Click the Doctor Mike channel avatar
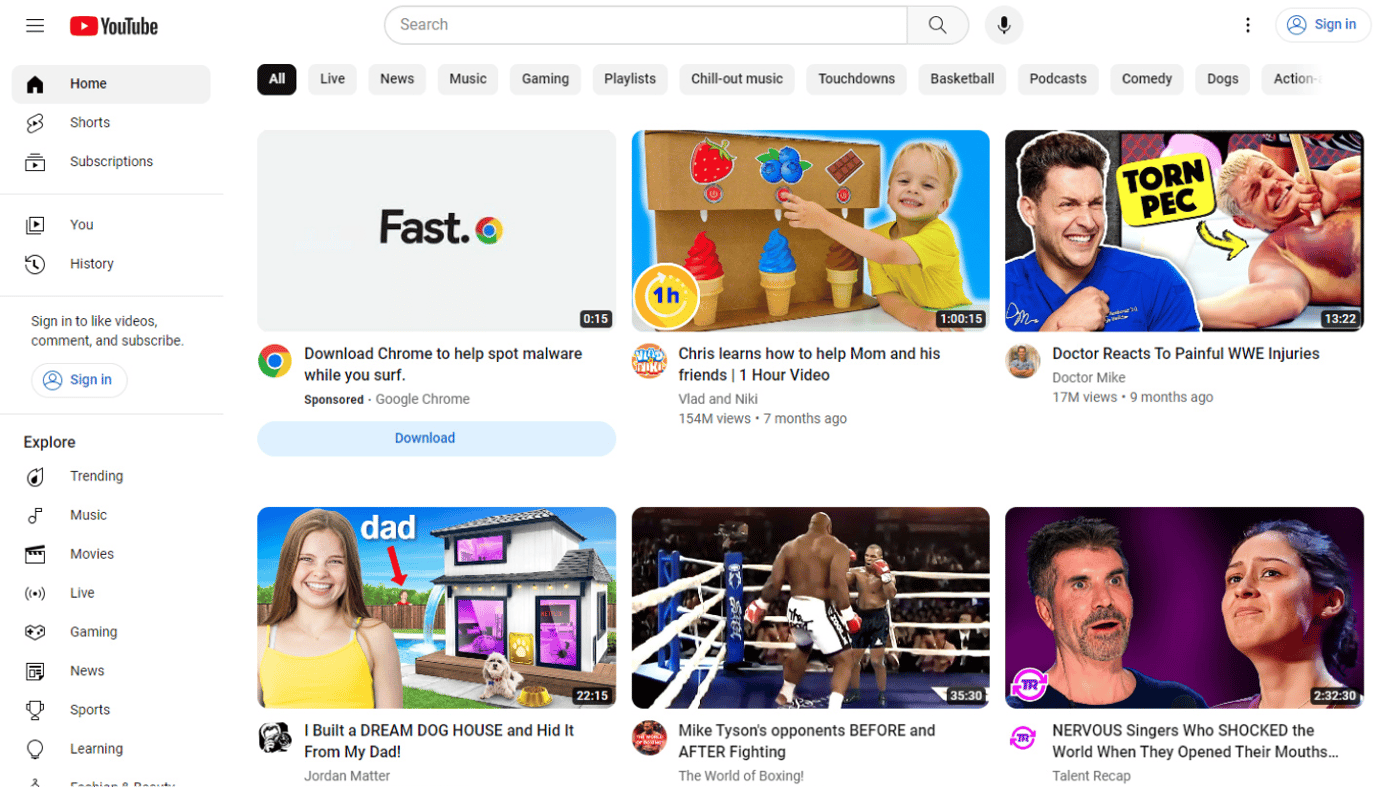This screenshot has height=787, width=1400. (x=1022, y=361)
